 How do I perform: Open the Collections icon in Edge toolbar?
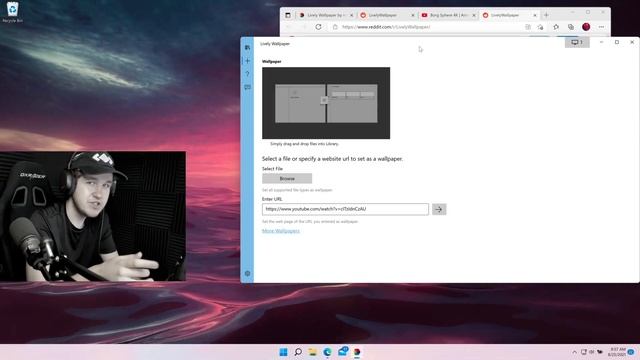(571, 27)
